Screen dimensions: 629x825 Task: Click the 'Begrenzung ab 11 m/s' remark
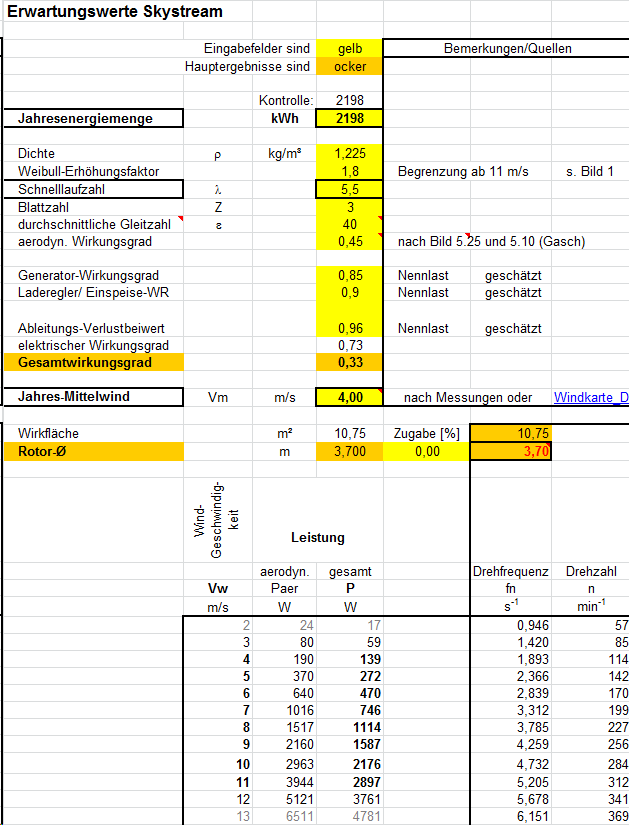pos(463,172)
